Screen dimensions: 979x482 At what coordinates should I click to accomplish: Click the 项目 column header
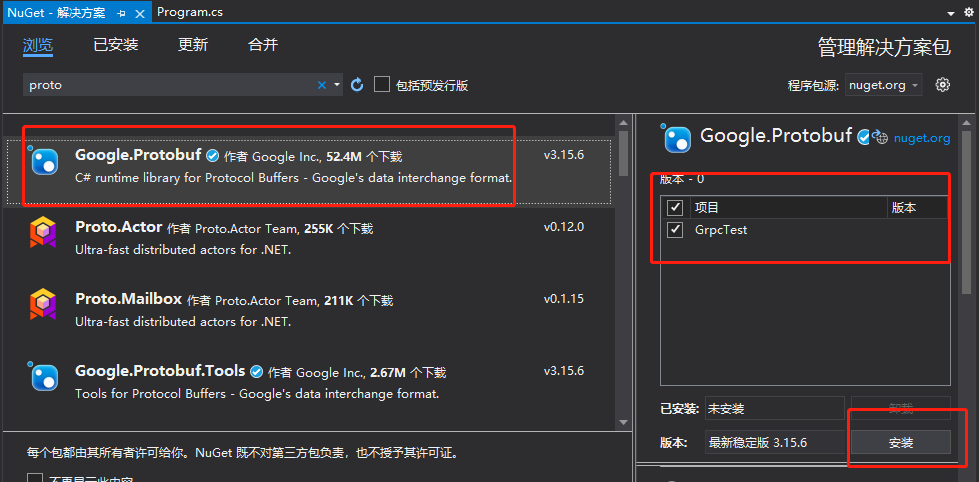pos(787,207)
